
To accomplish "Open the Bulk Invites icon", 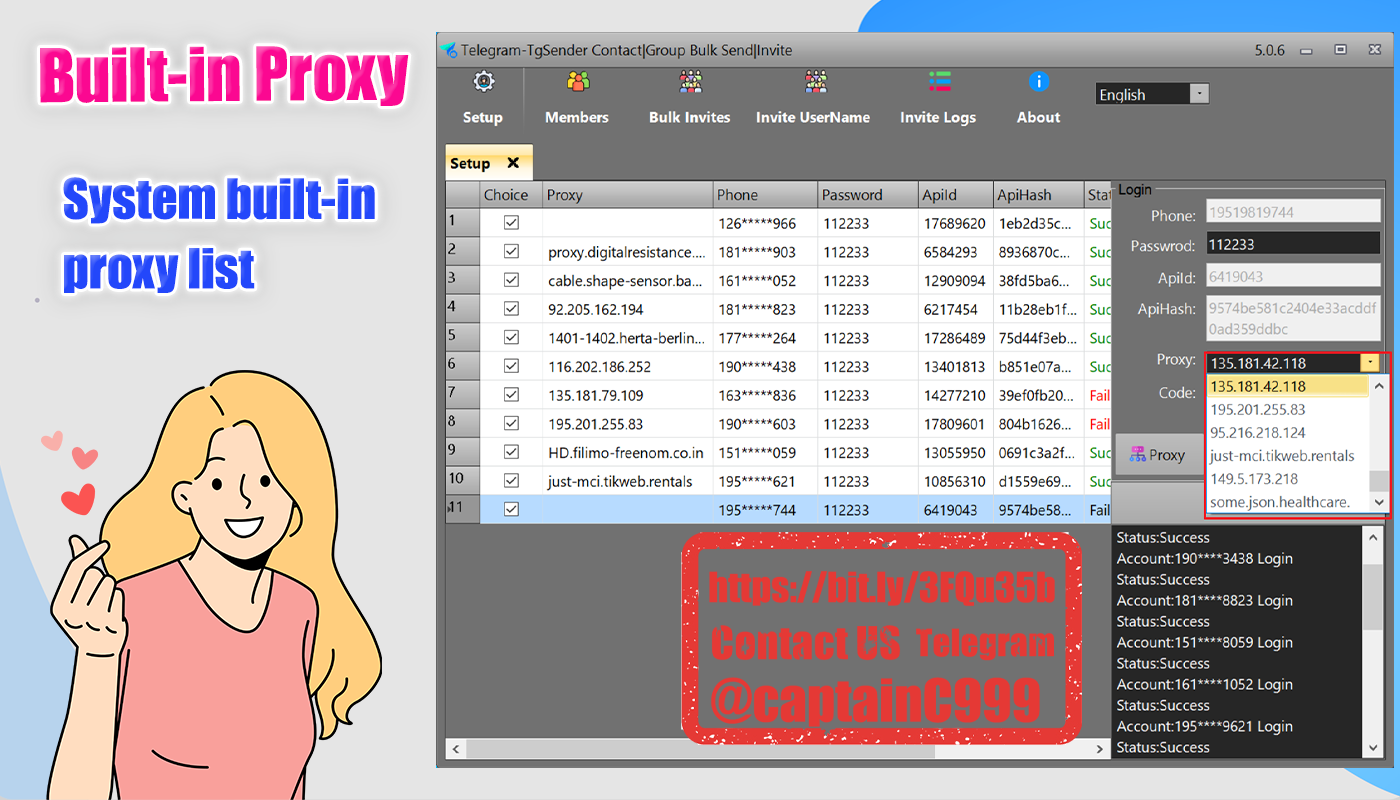I will point(689,79).
